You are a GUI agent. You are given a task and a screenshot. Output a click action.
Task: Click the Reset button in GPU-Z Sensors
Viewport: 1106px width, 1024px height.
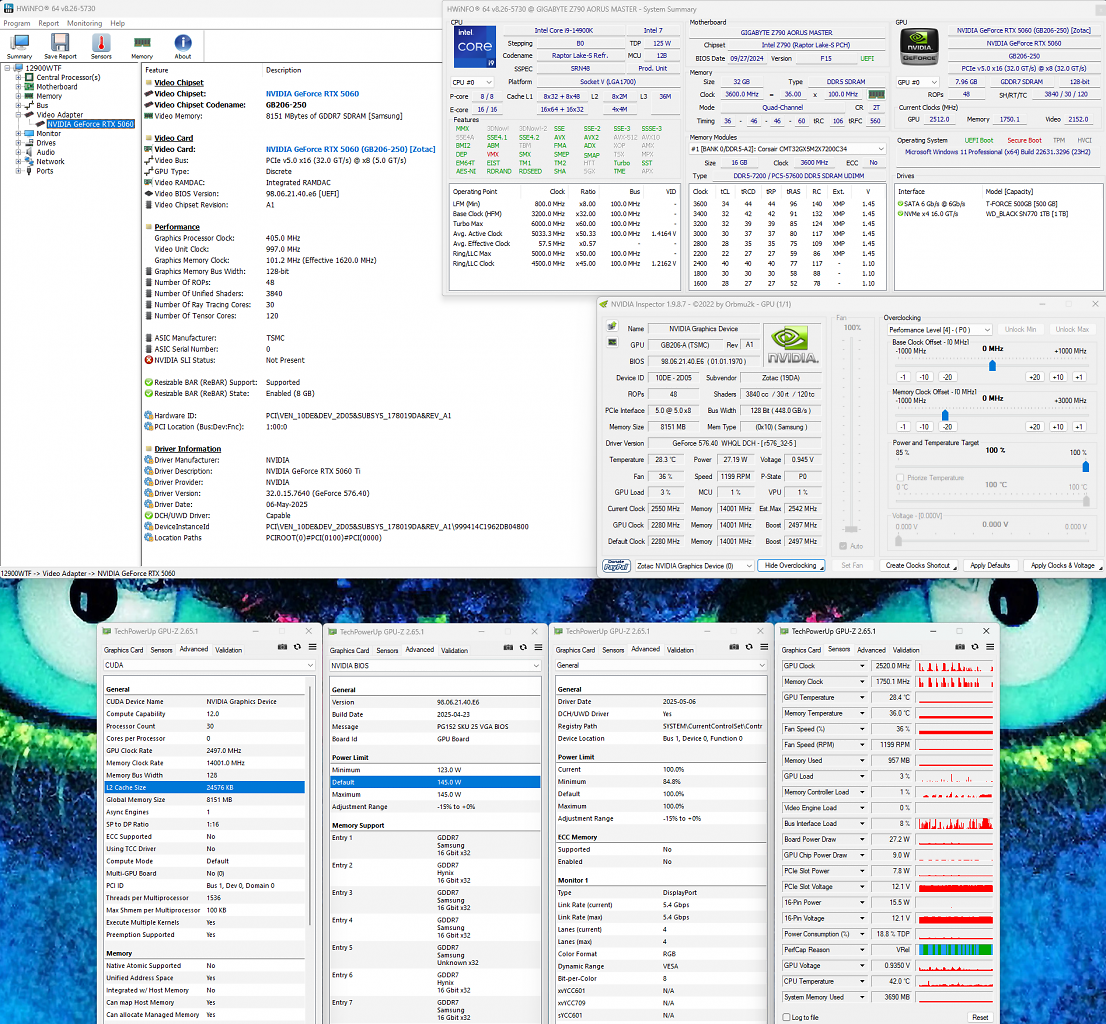[x=980, y=1017]
